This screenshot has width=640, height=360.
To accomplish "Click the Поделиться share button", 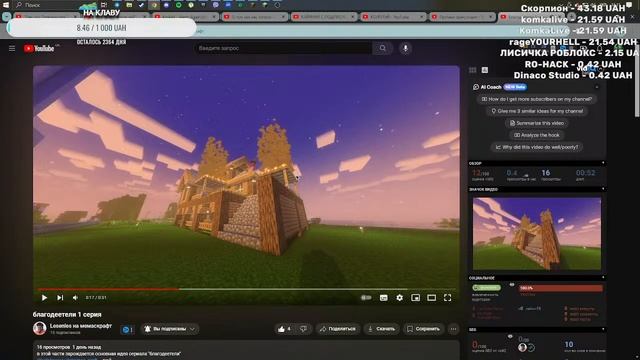I will [x=338, y=329].
